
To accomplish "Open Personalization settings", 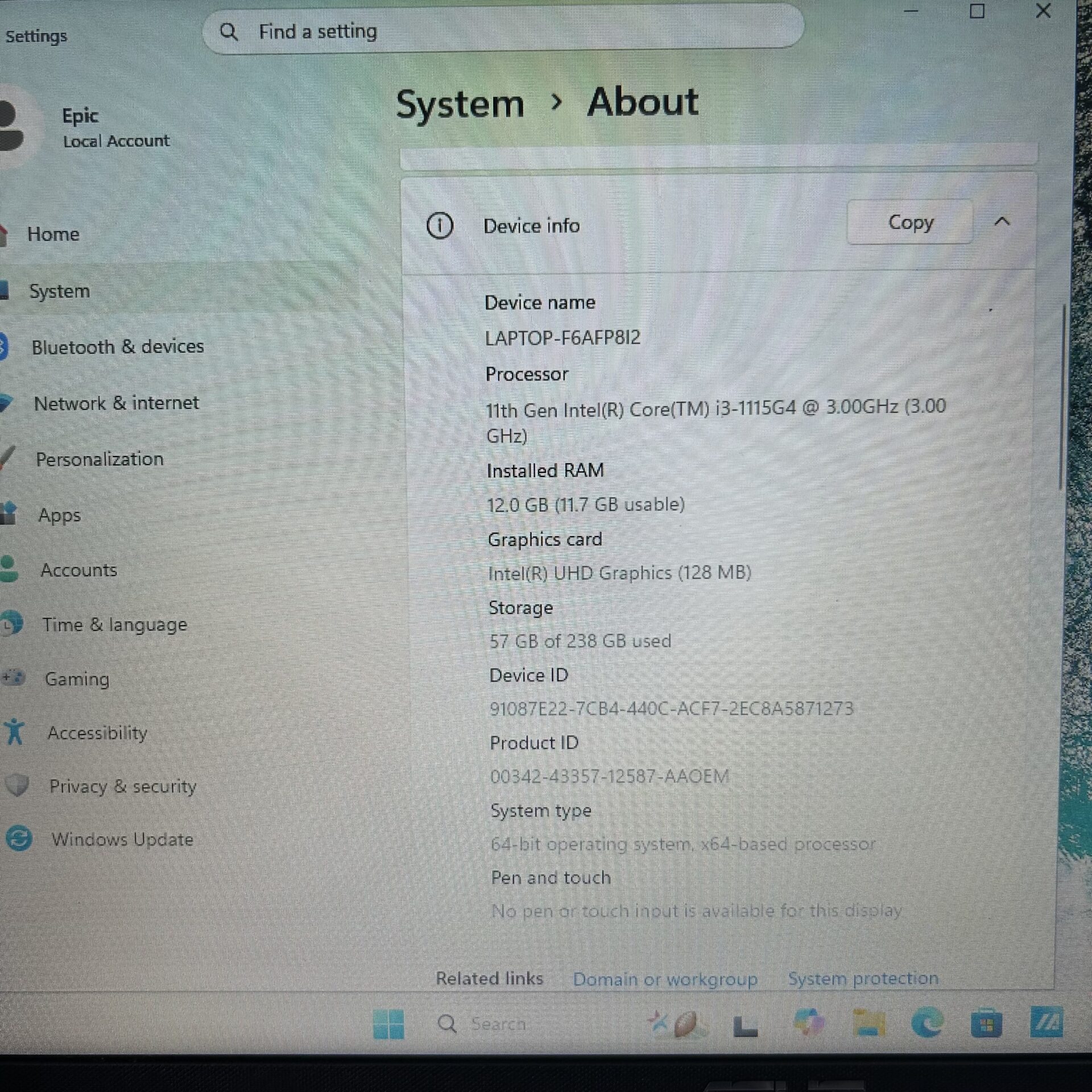I will (100, 459).
